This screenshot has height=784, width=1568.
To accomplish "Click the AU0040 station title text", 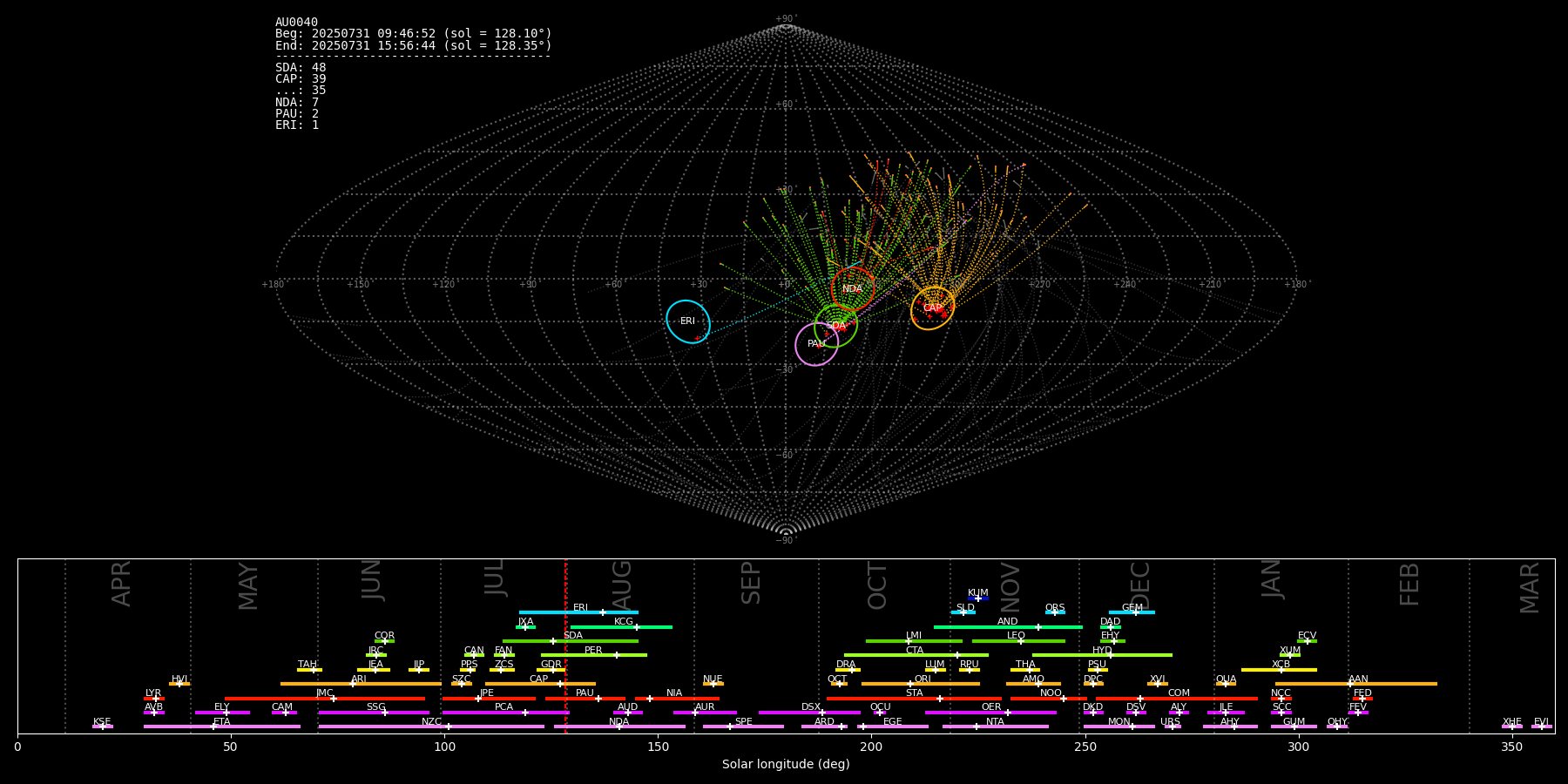I will 296,23.
